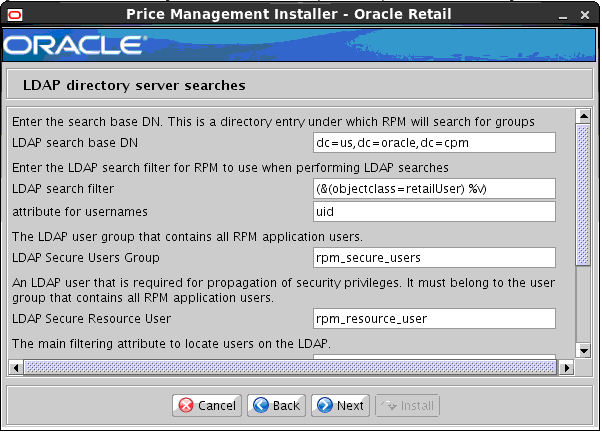
Task: Click the Cancel button
Action: pyautogui.click(x=207, y=405)
